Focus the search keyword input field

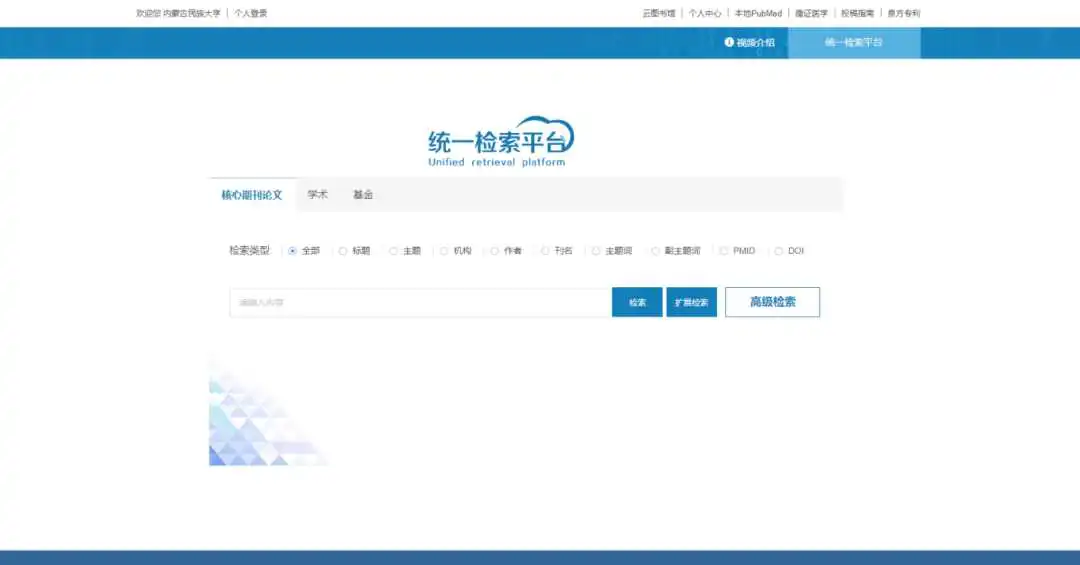point(421,302)
